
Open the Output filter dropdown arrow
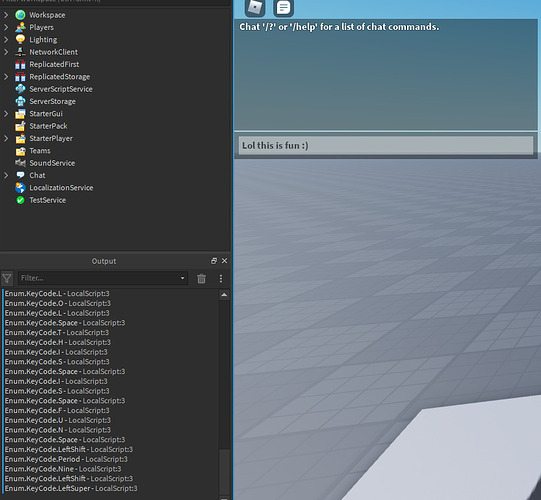(183, 278)
